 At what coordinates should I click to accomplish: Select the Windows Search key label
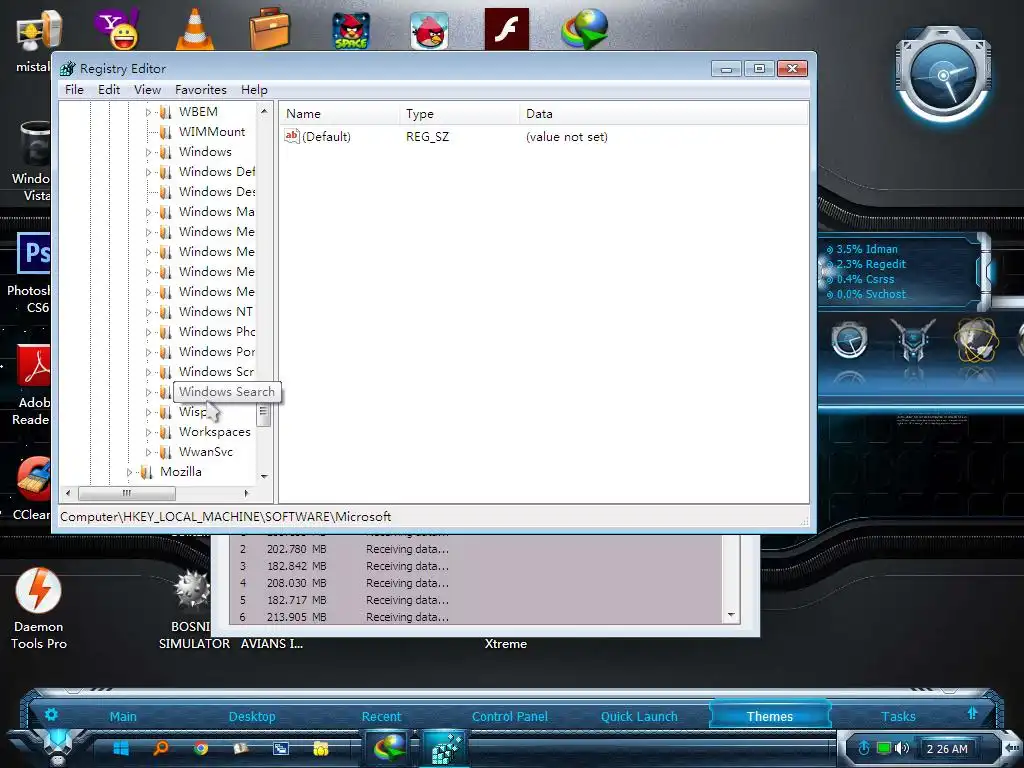[x=227, y=392]
